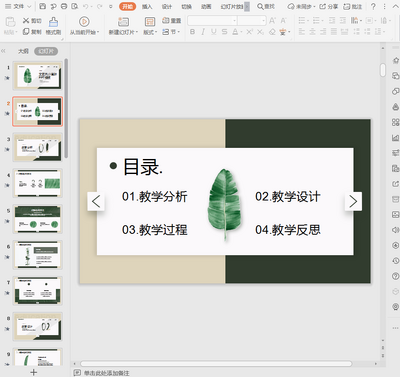Toggle subscript X₂ formatting
The height and width of the screenshot is (377, 400).
tap(260, 32)
